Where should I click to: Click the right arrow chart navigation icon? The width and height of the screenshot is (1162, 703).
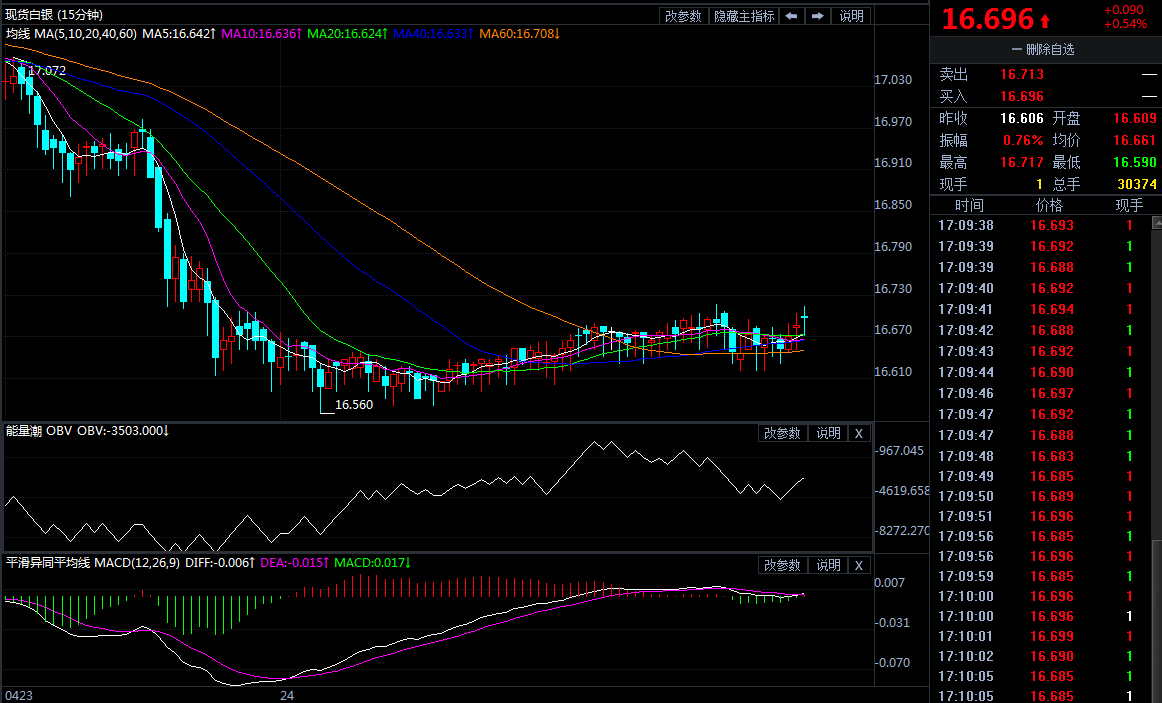(x=817, y=16)
